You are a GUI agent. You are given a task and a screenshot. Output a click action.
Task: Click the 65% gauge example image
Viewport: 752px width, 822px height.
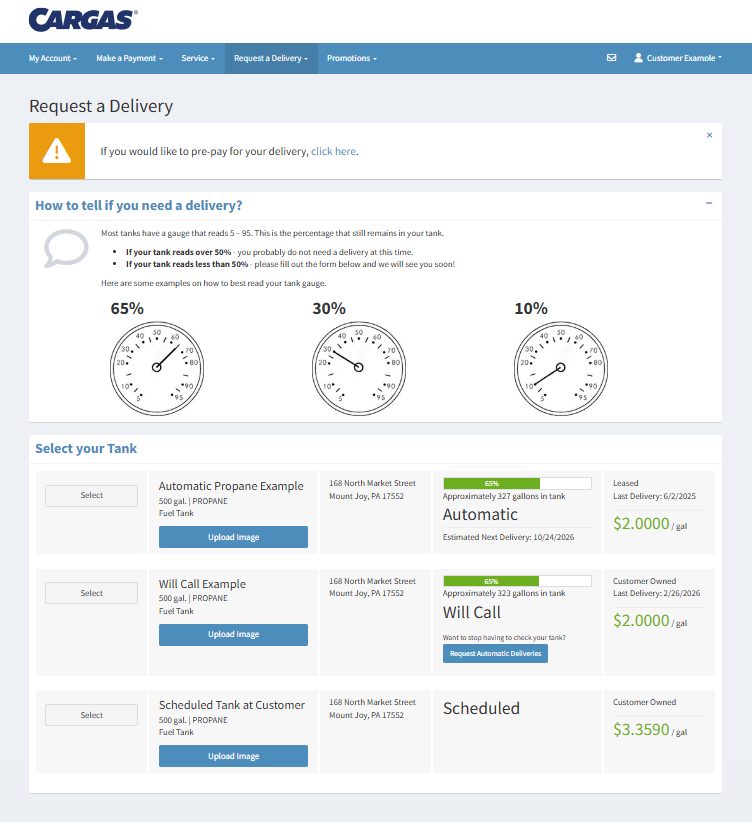coord(157,368)
